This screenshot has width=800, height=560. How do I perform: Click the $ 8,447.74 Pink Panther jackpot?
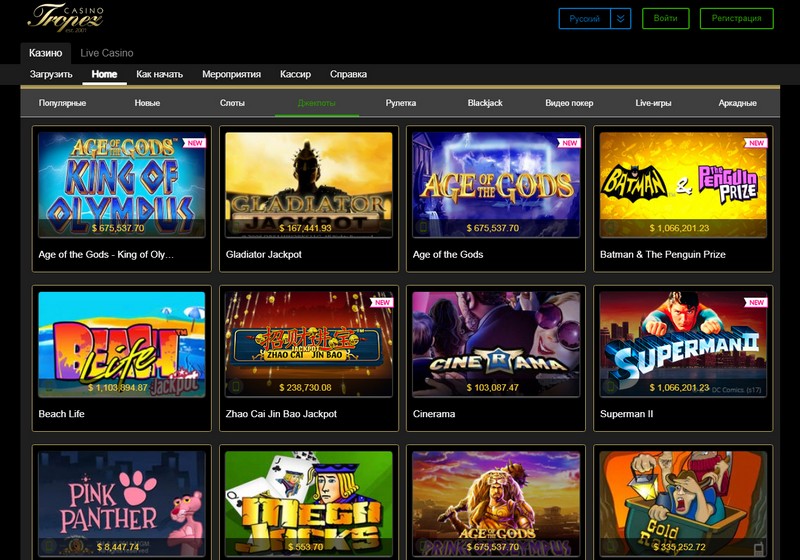click(x=118, y=547)
